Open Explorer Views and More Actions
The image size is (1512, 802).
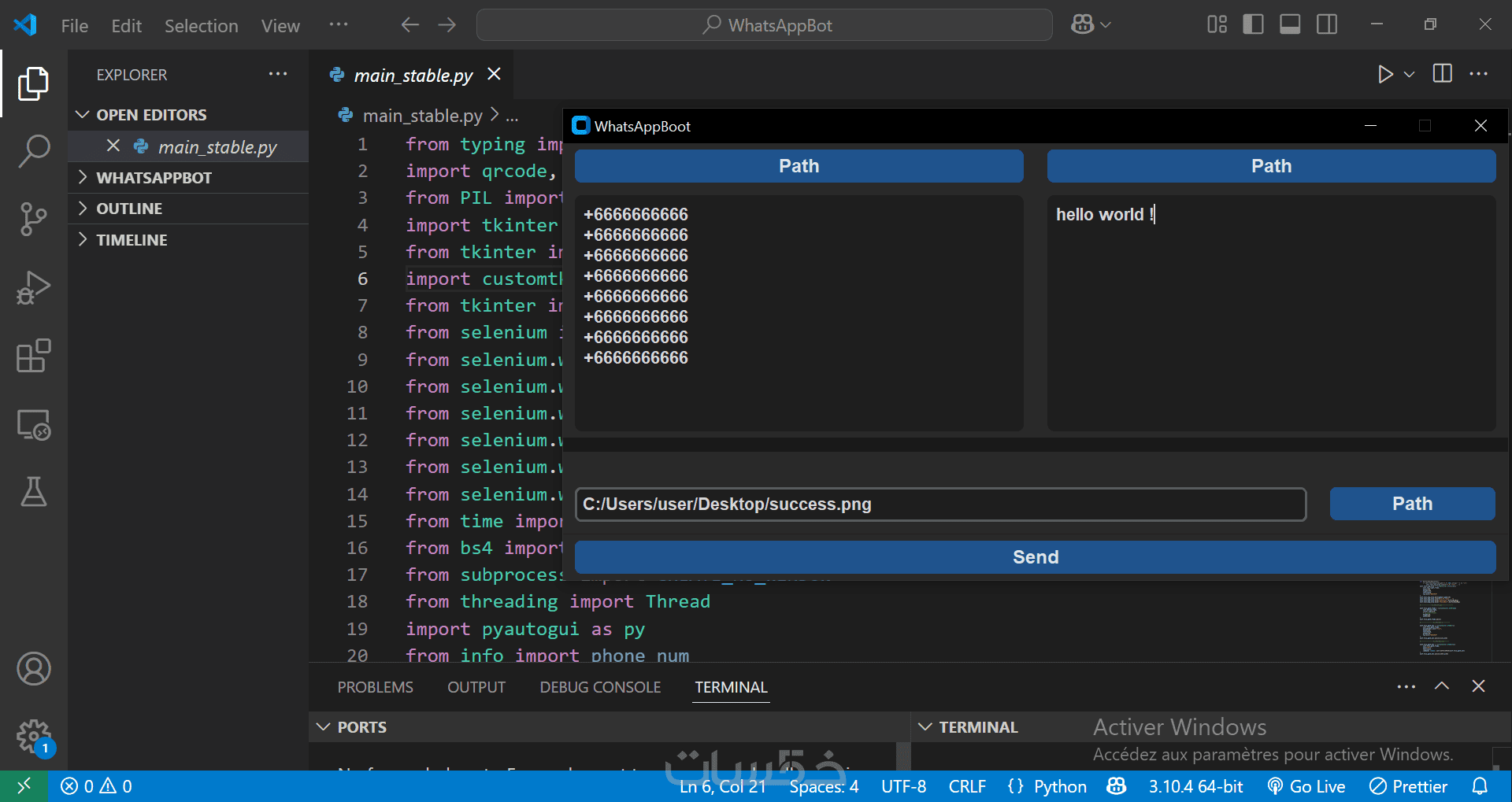(x=278, y=74)
